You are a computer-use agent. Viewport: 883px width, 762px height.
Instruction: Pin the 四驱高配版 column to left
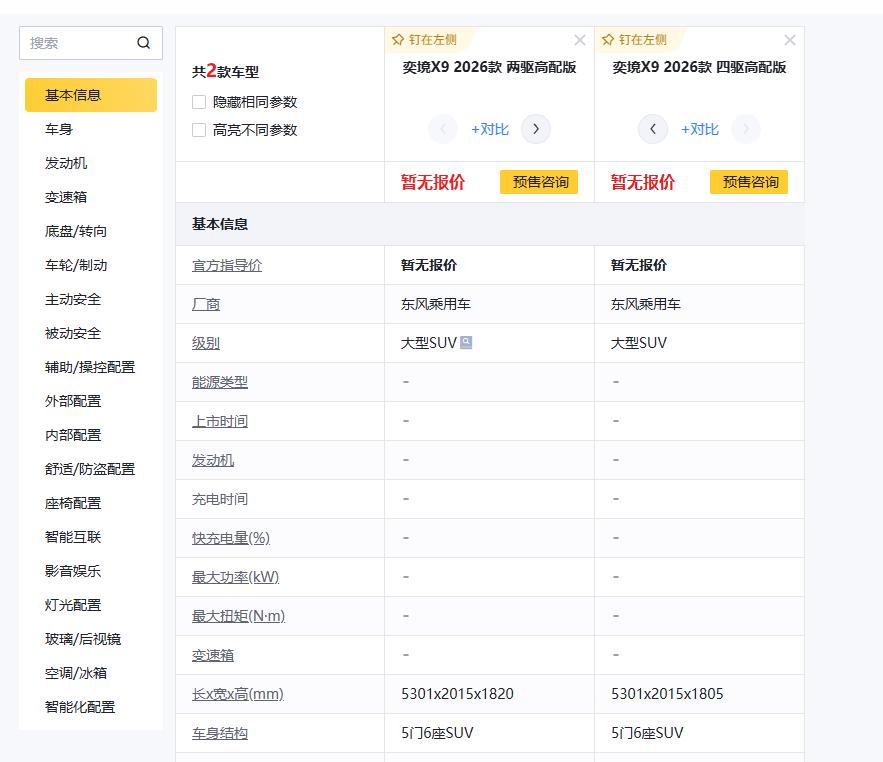[x=634, y=40]
